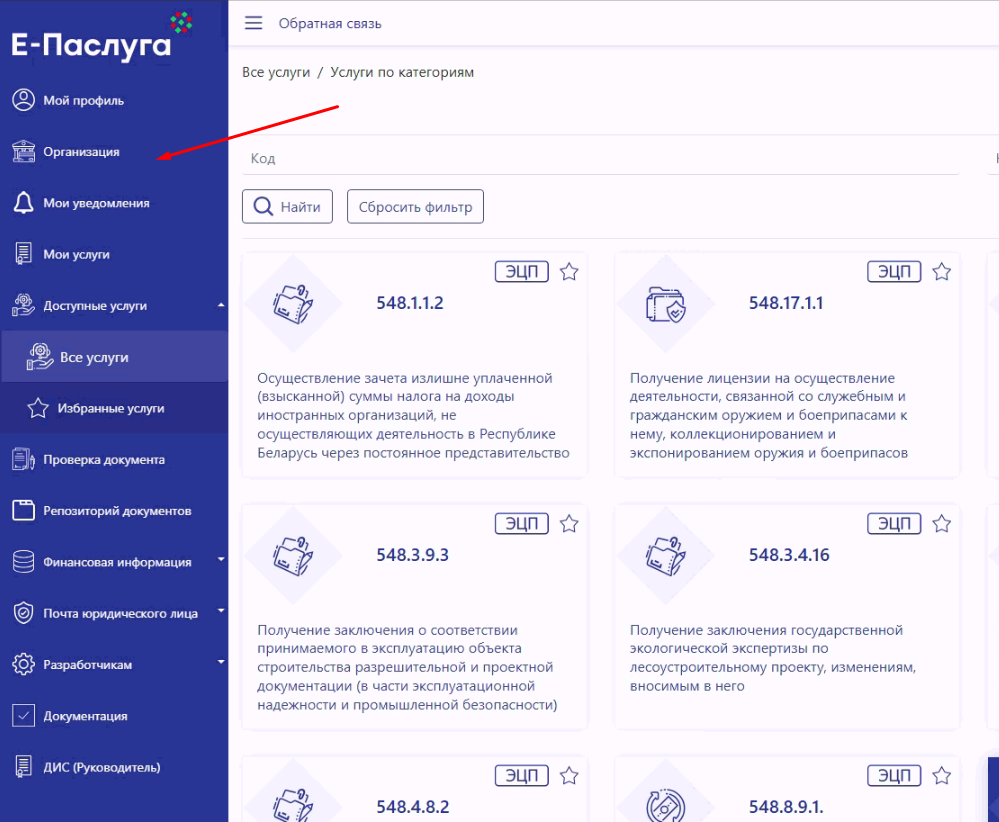The height and width of the screenshot is (822, 999).
Task: Click the Сбросить фильтр button
Action: [x=415, y=207]
